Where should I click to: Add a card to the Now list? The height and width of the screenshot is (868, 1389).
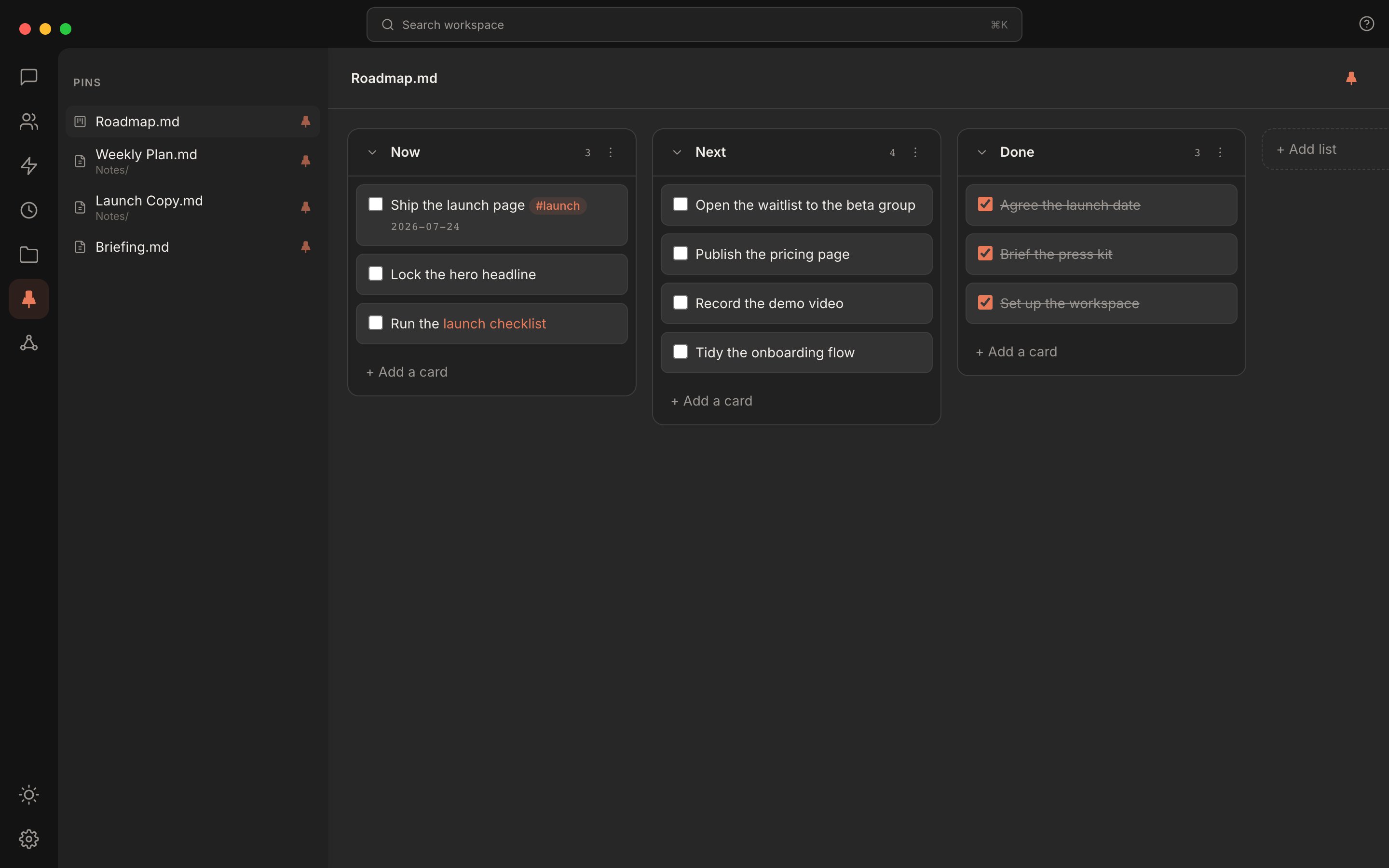pos(407,372)
